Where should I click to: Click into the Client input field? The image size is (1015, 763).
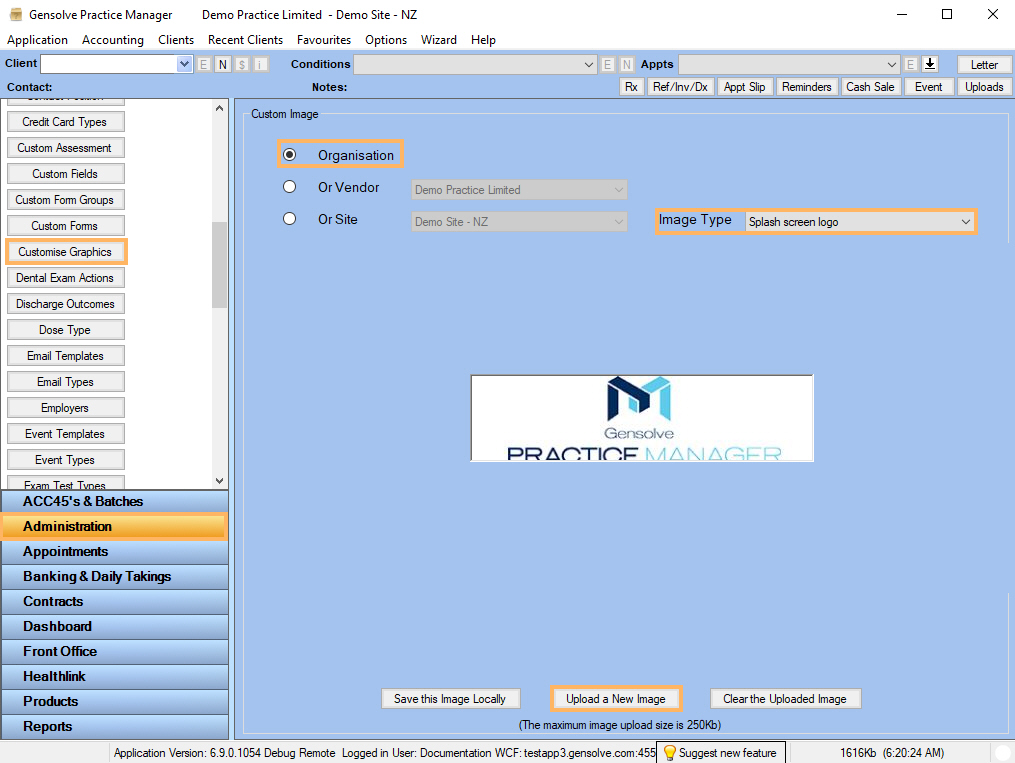(109, 64)
